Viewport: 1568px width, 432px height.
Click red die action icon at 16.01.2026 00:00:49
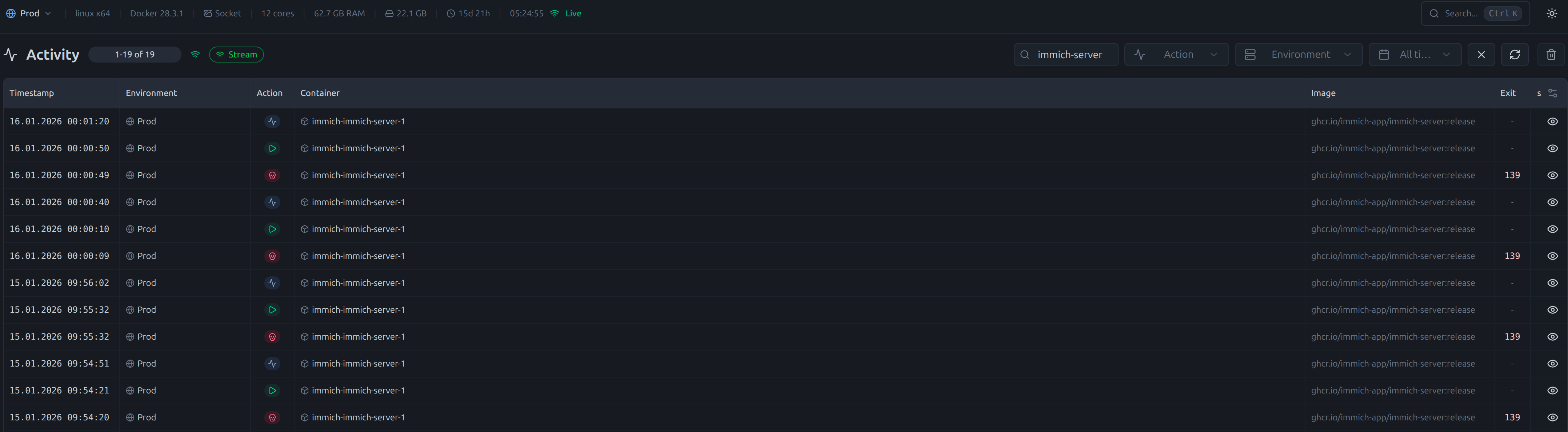(x=272, y=175)
